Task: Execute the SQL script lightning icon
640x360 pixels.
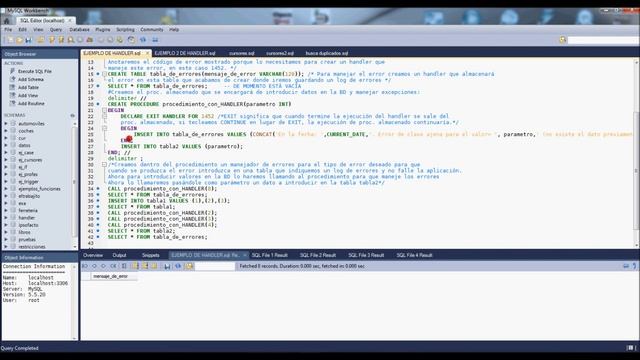Action: click(x=51, y=40)
